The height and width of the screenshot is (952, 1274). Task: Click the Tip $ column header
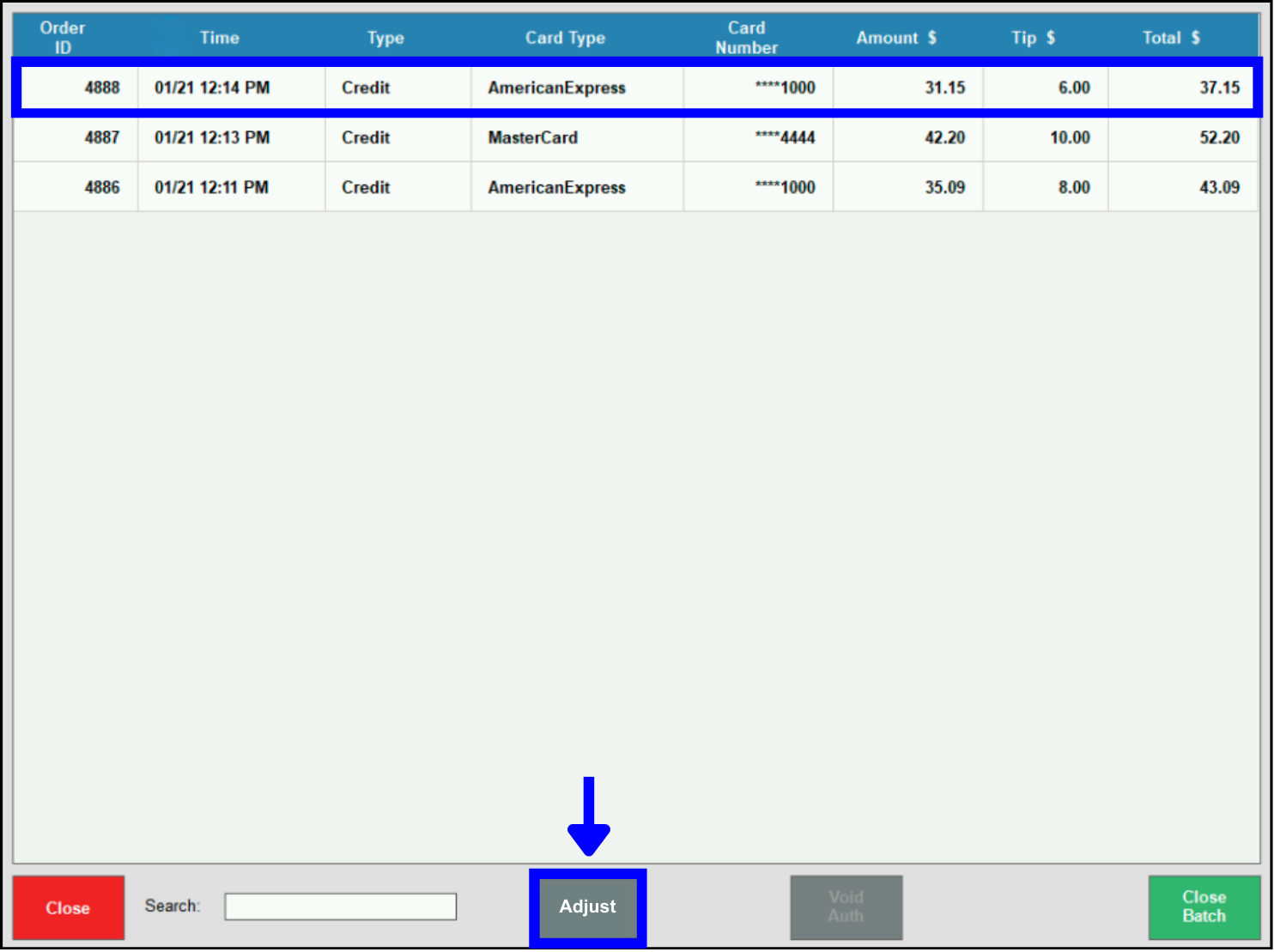(x=1032, y=37)
